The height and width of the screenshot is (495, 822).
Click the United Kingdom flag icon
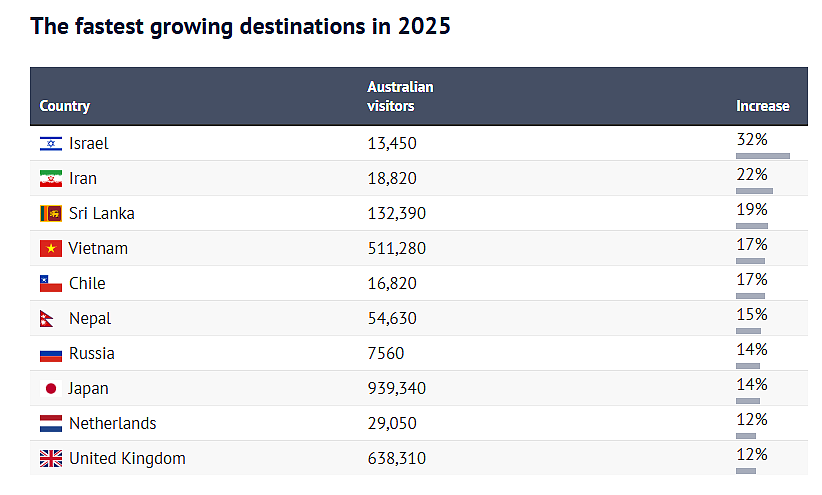coord(50,459)
